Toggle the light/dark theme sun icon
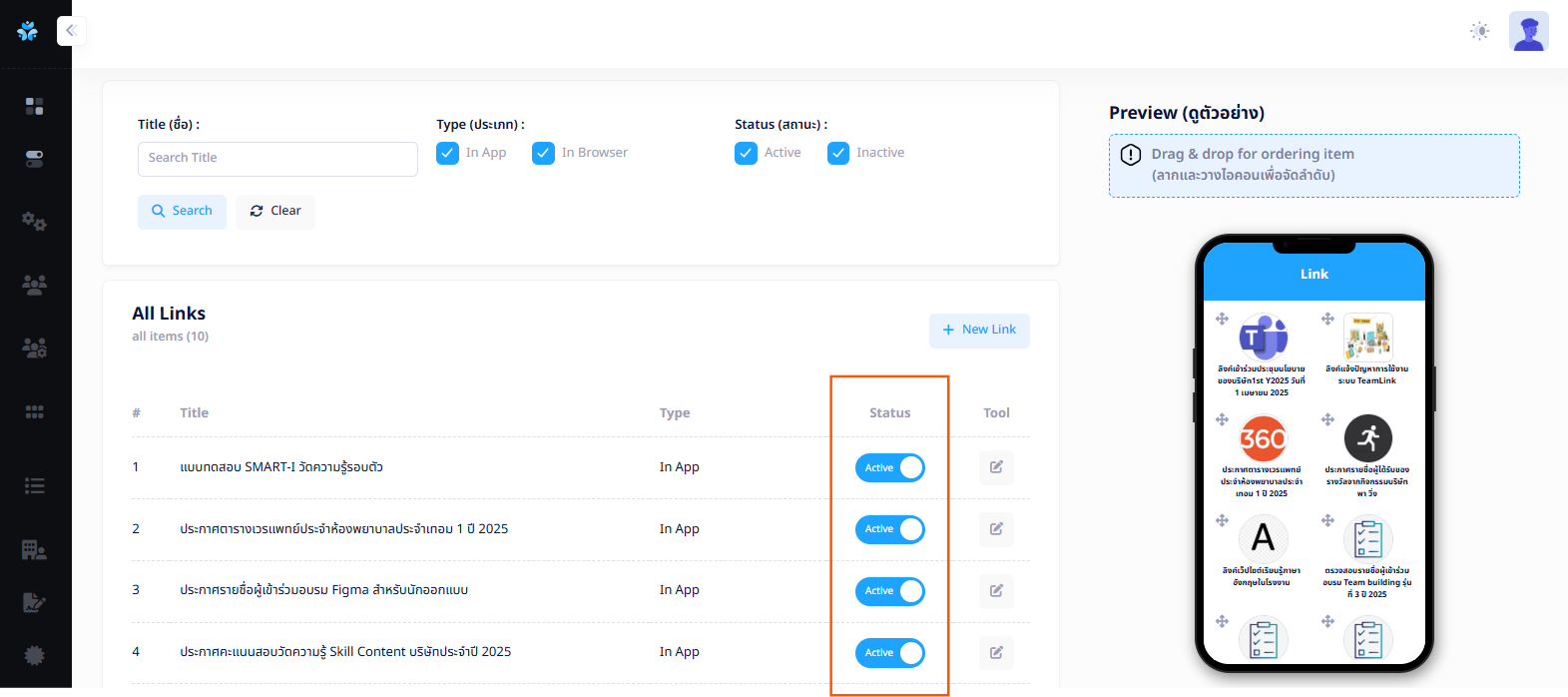Image resolution: width=1568 pixels, height=697 pixels. 1479,31
